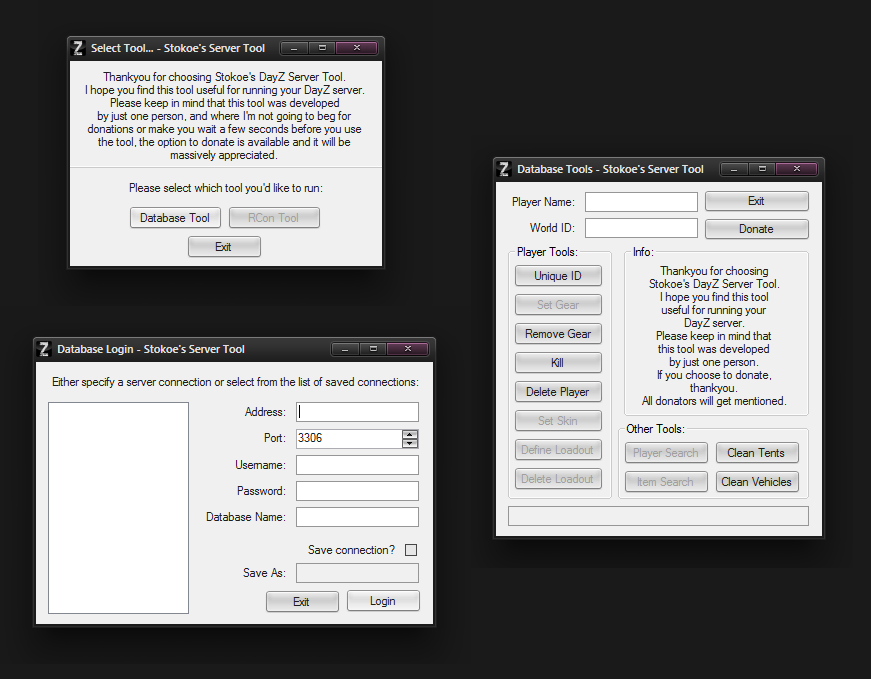
Task: Click the Unique ID button
Action: pos(558,276)
